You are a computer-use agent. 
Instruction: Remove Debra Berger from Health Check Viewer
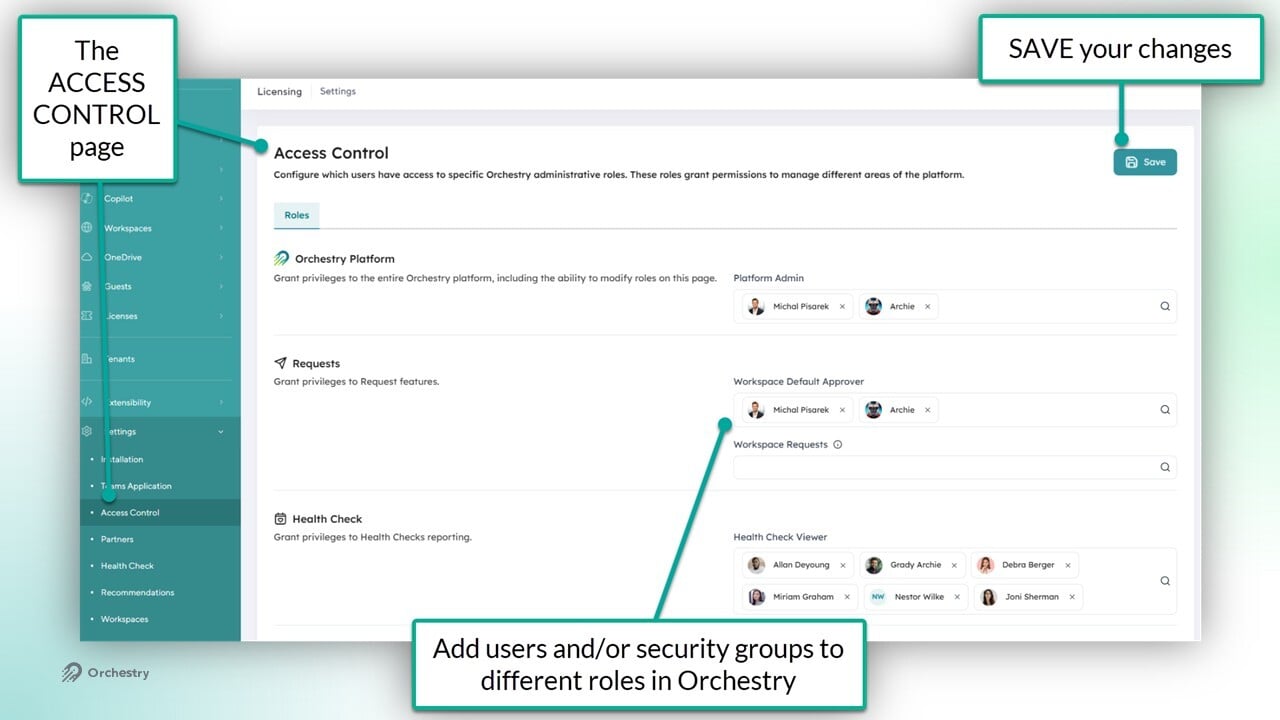(1068, 565)
